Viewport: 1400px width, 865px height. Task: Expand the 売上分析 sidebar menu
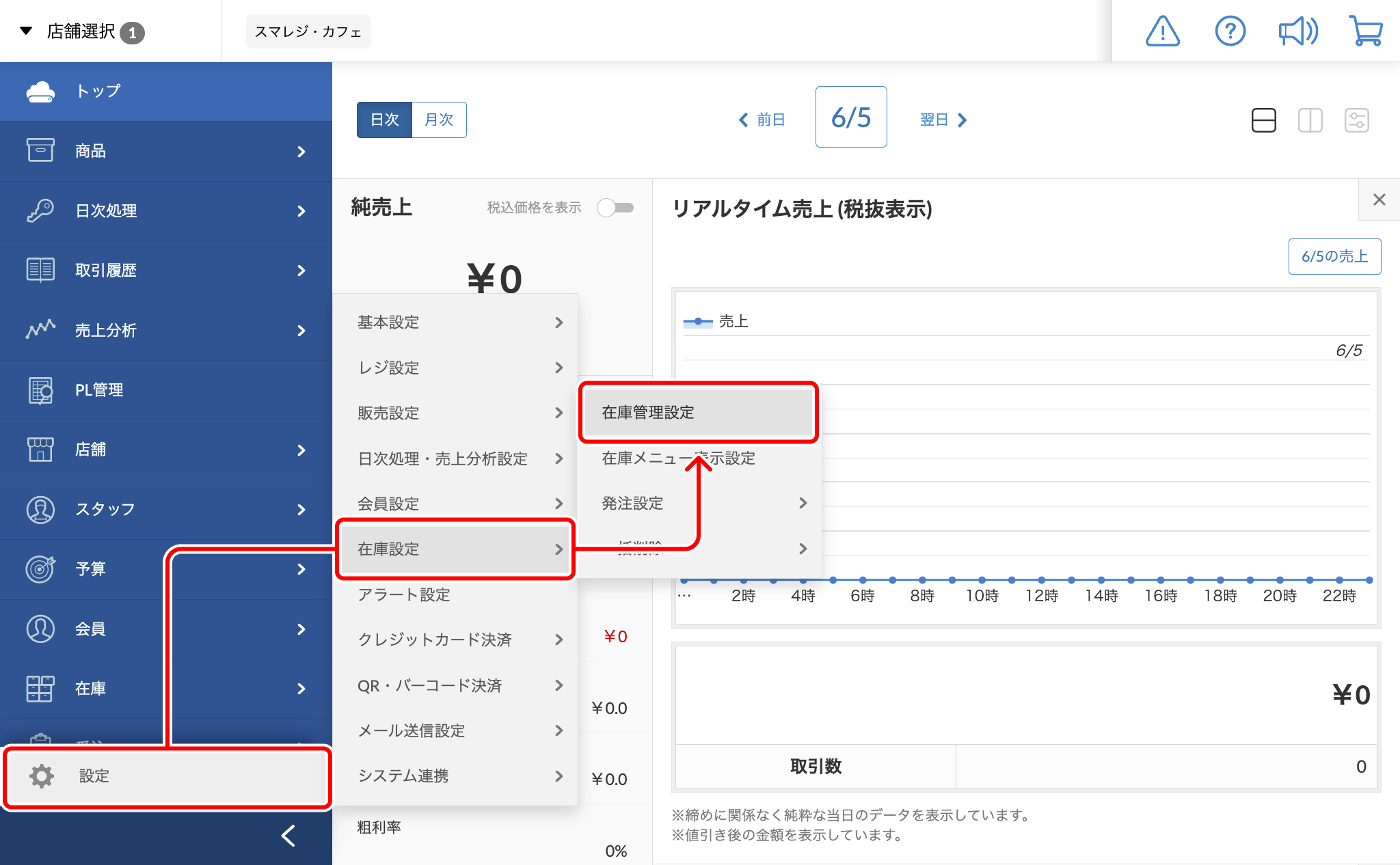pos(166,331)
